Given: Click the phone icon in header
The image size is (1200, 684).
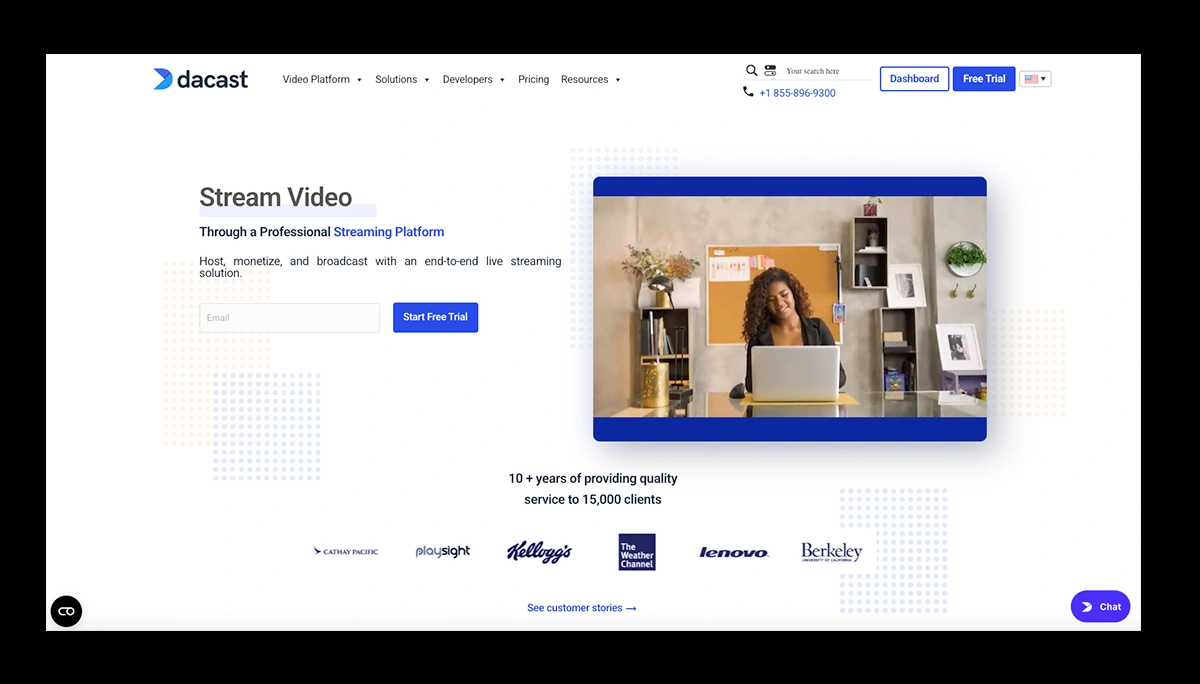Looking at the screenshot, I should coord(748,92).
